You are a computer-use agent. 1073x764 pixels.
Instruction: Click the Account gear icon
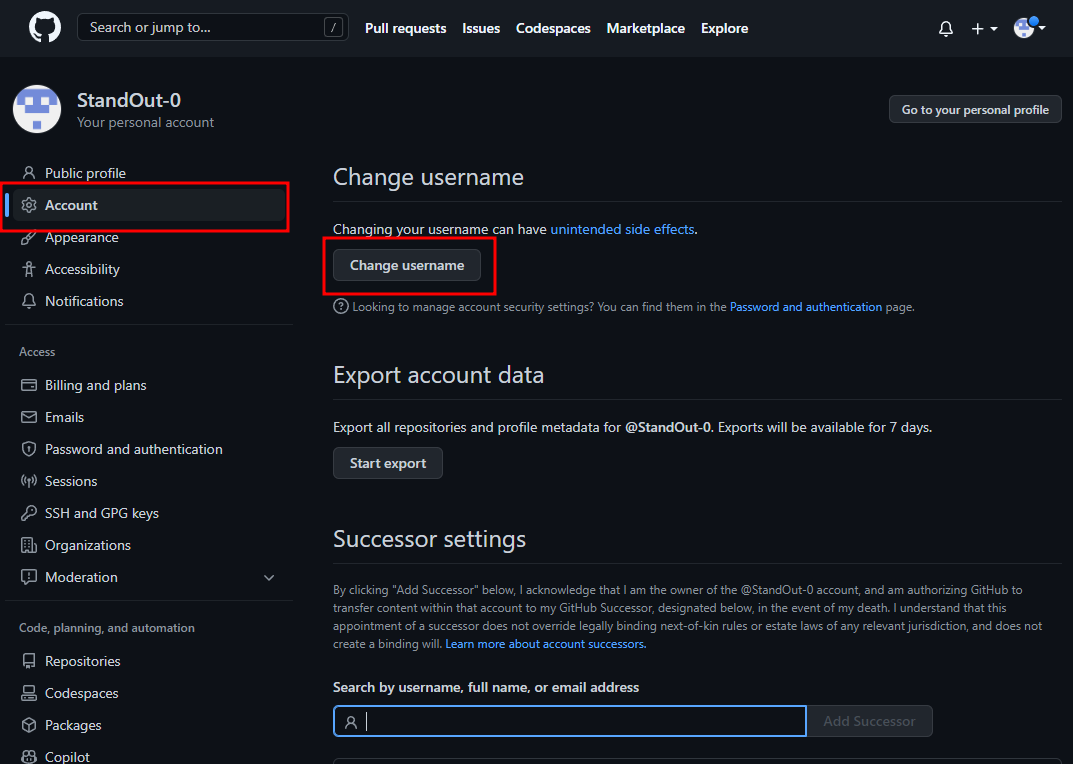point(29,205)
